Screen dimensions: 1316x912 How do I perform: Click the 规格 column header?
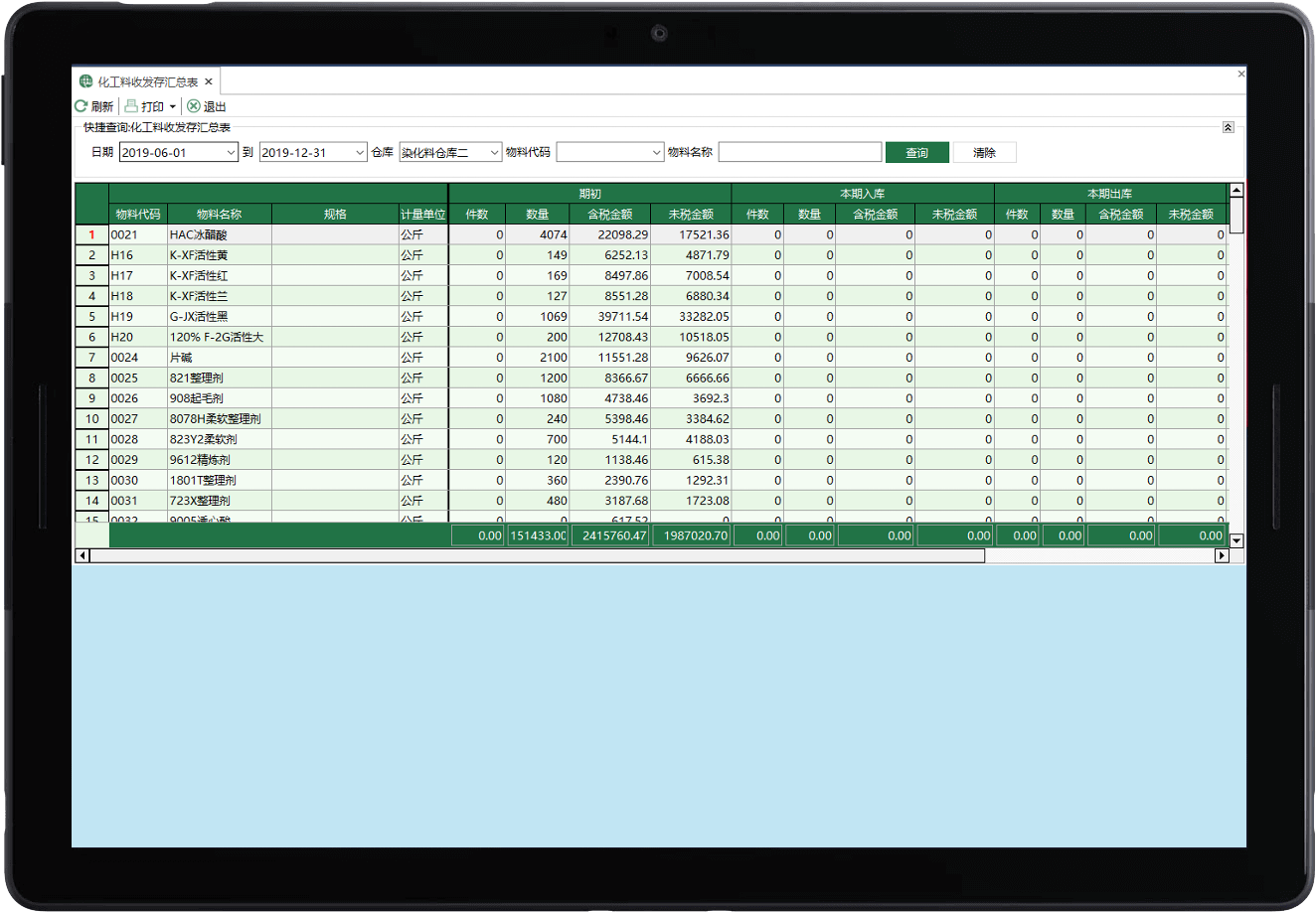pos(335,215)
